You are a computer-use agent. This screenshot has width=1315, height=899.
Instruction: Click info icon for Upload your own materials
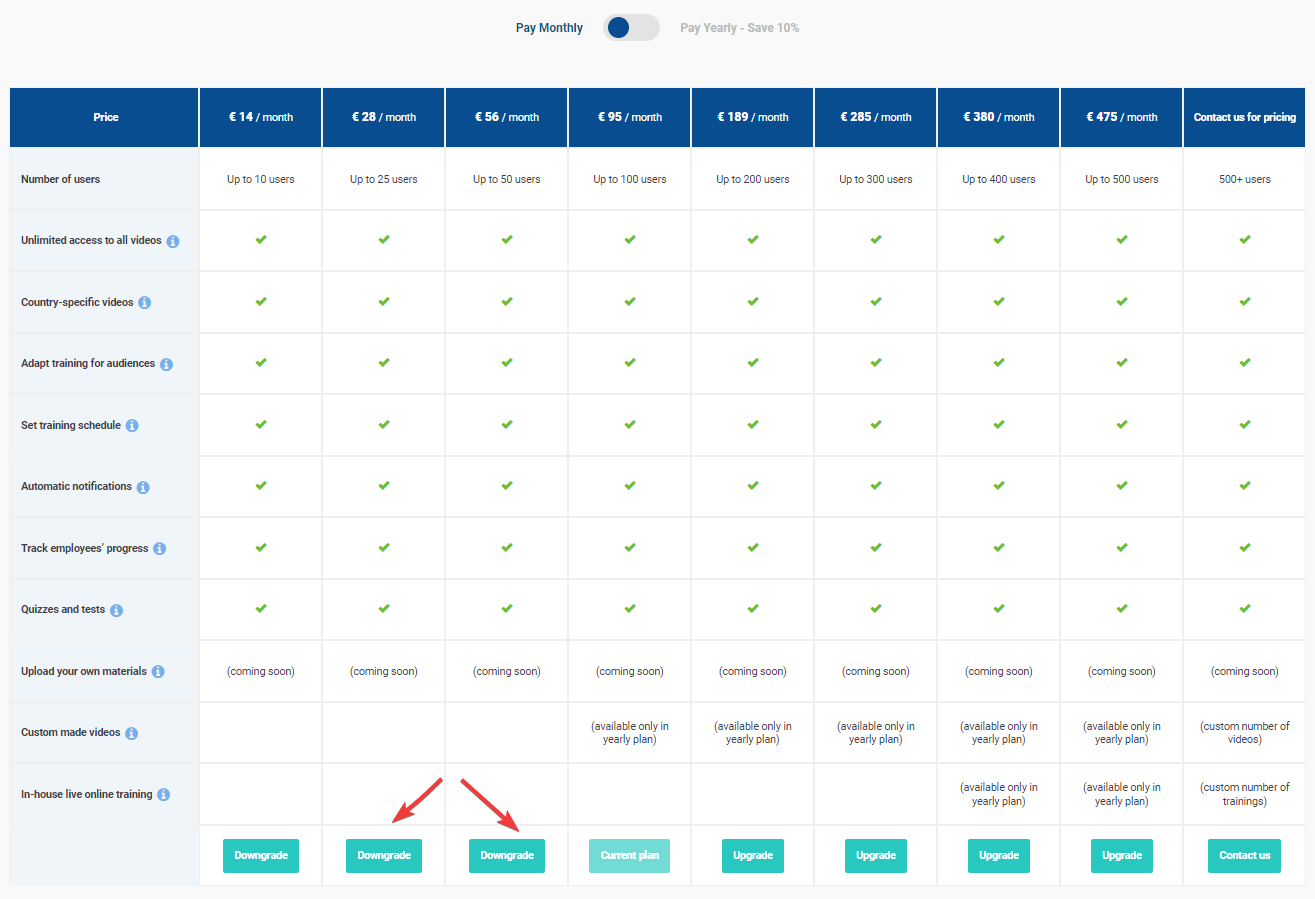pyautogui.click(x=158, y=672)
